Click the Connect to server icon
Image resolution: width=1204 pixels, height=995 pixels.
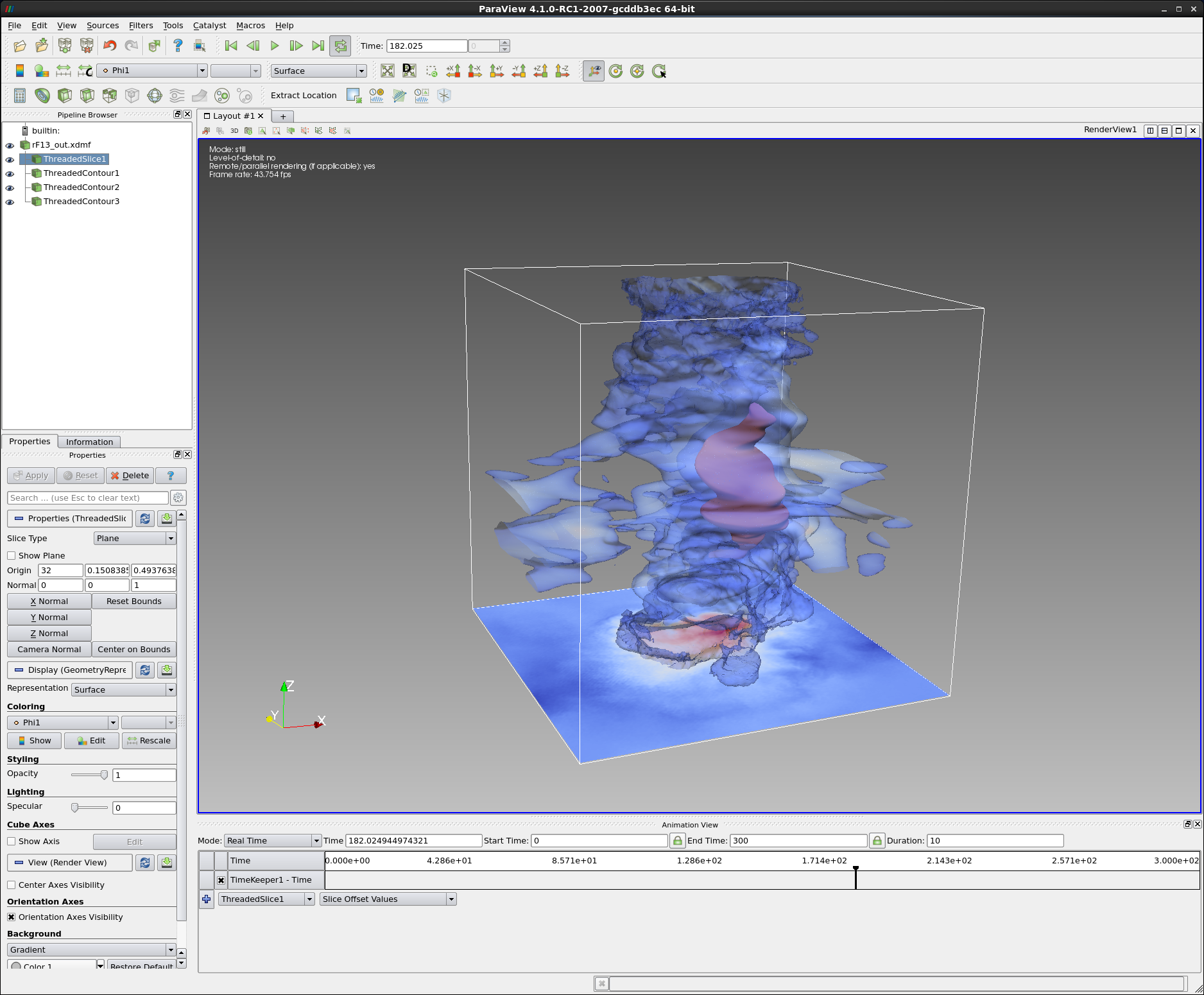pyautogui.click(x=65, y=46)
